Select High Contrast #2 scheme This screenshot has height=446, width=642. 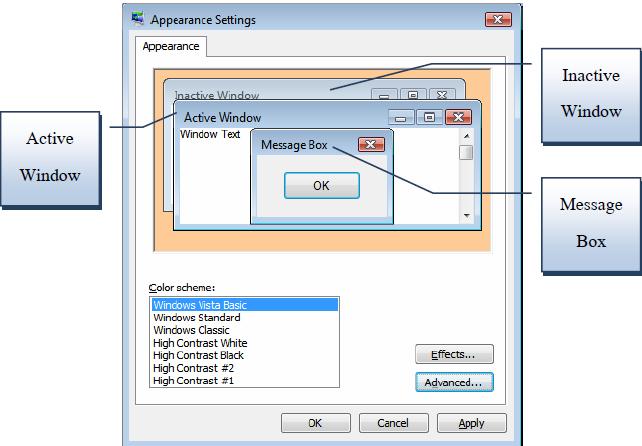coord(244,368)
